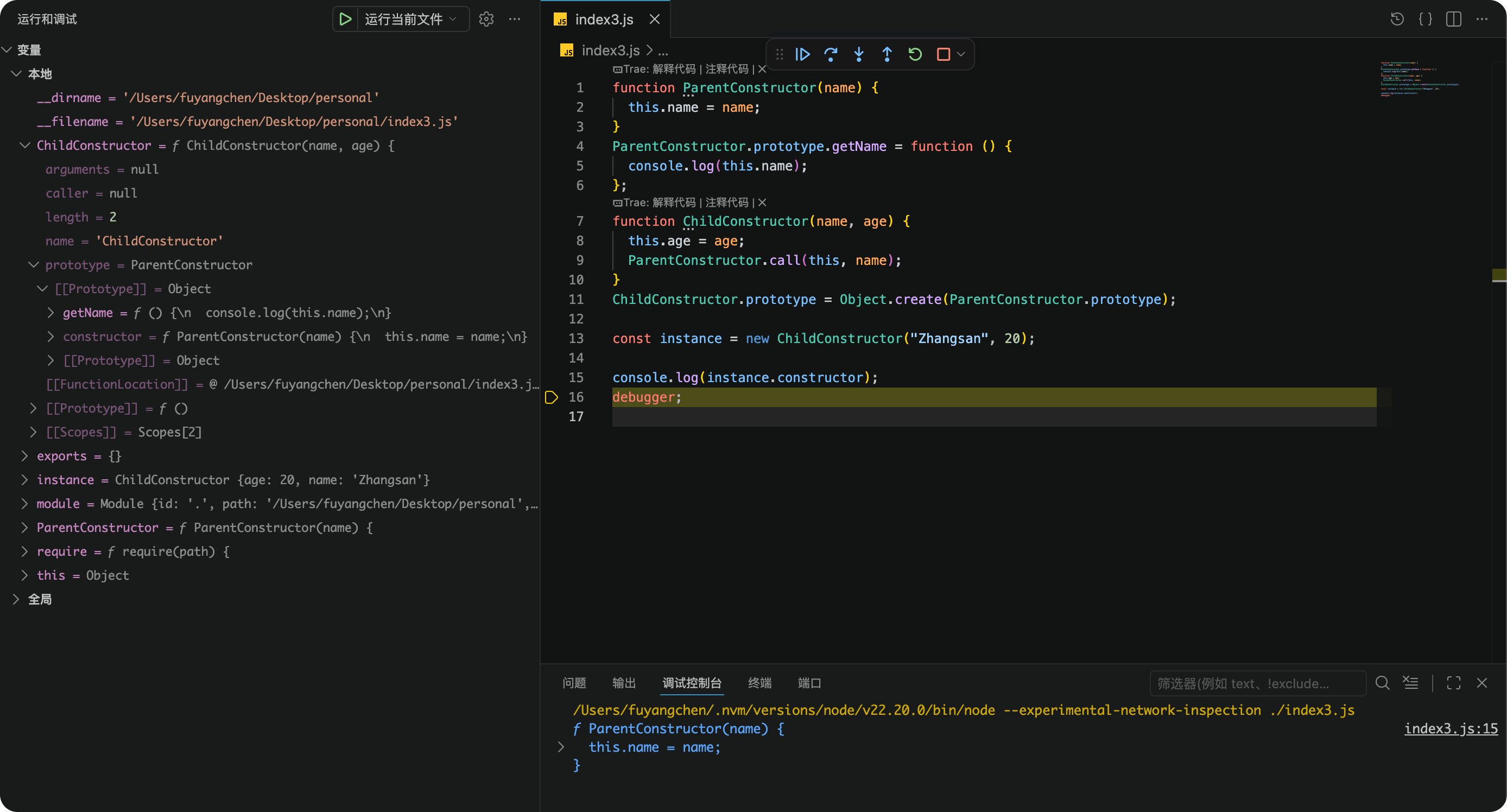The height and width of the screenshot is (812, 1507).
Task: Expand the getName function entry
Action: coord(50,313)
